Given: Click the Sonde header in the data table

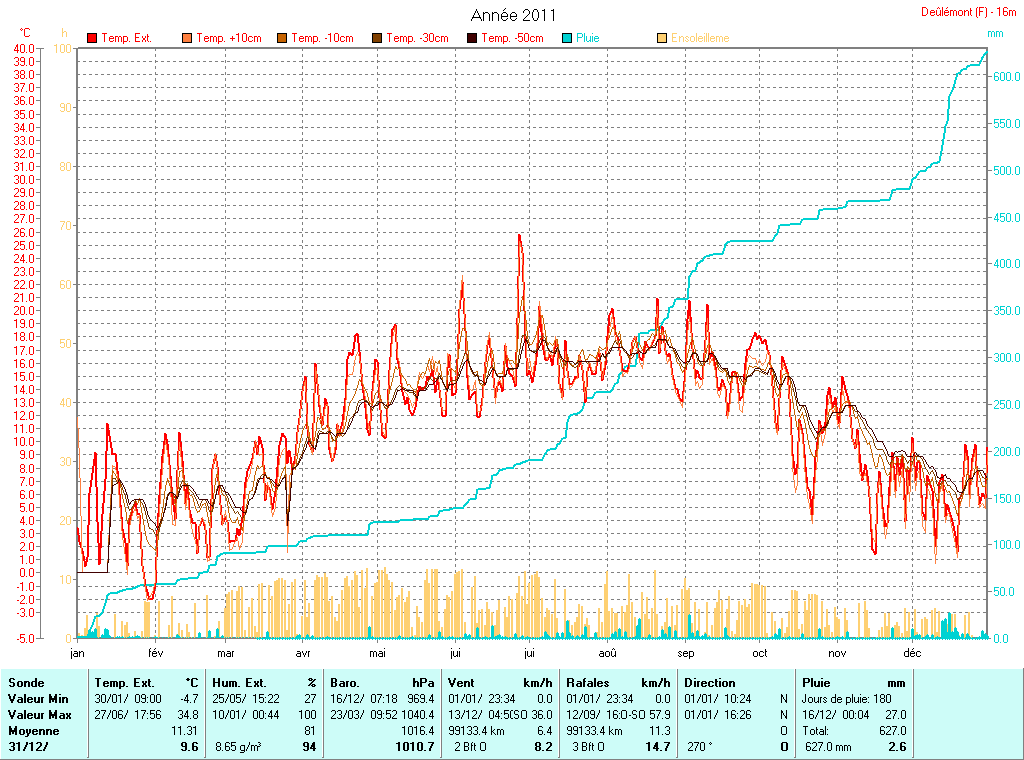Looking at the screenshot, I should pyautogui.click(x=26, y=683).
